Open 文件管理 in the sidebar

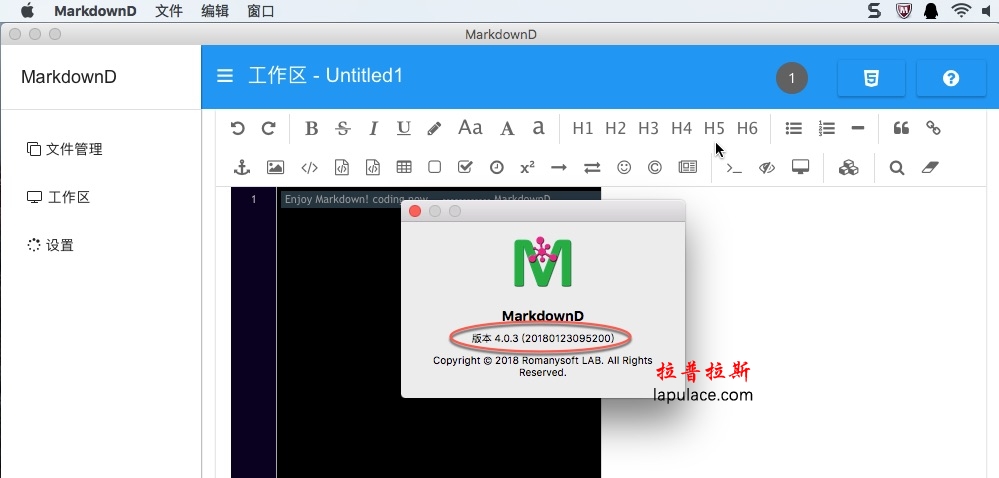tap(64, 149)
